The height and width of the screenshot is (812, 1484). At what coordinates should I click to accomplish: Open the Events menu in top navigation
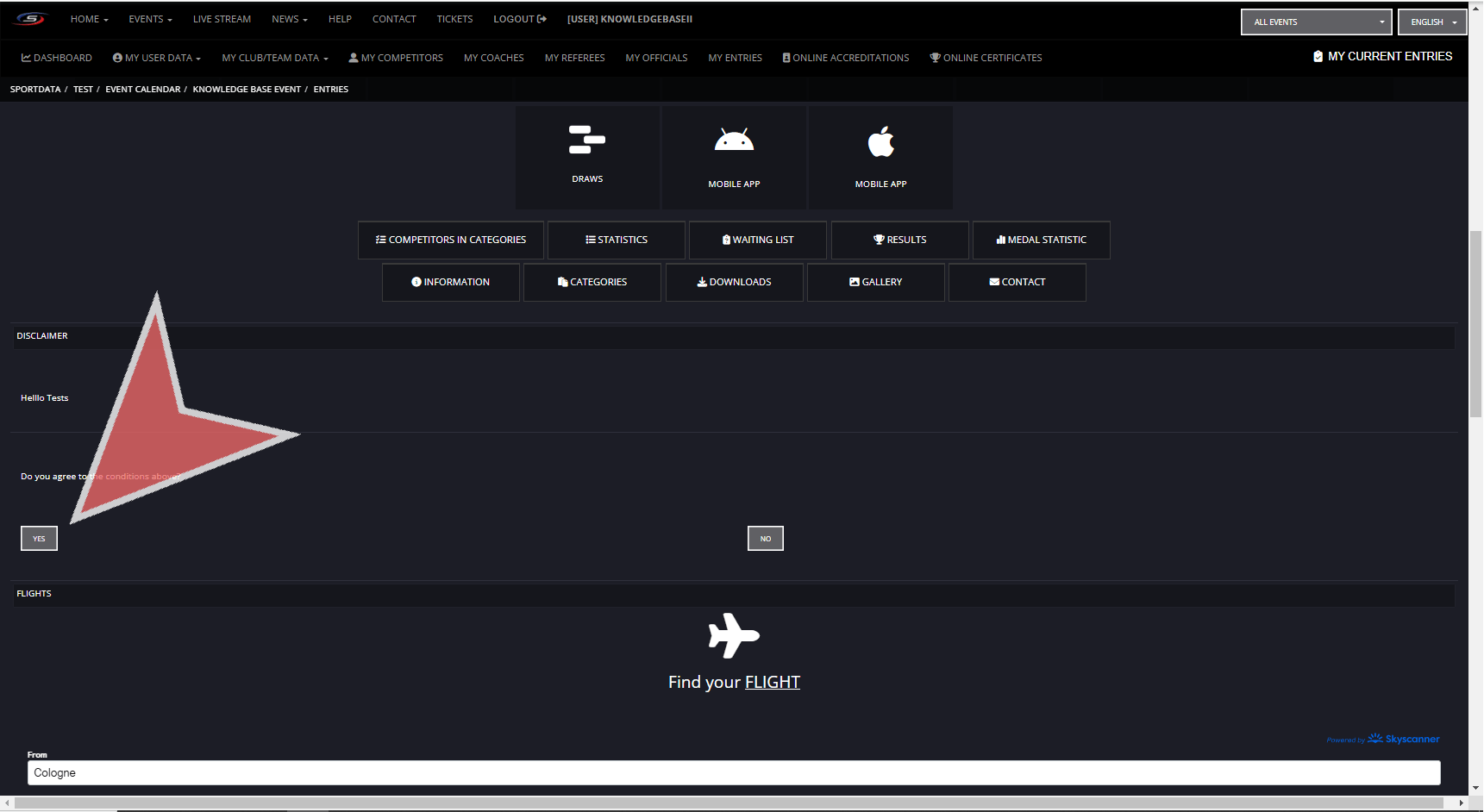click(150, 19)
